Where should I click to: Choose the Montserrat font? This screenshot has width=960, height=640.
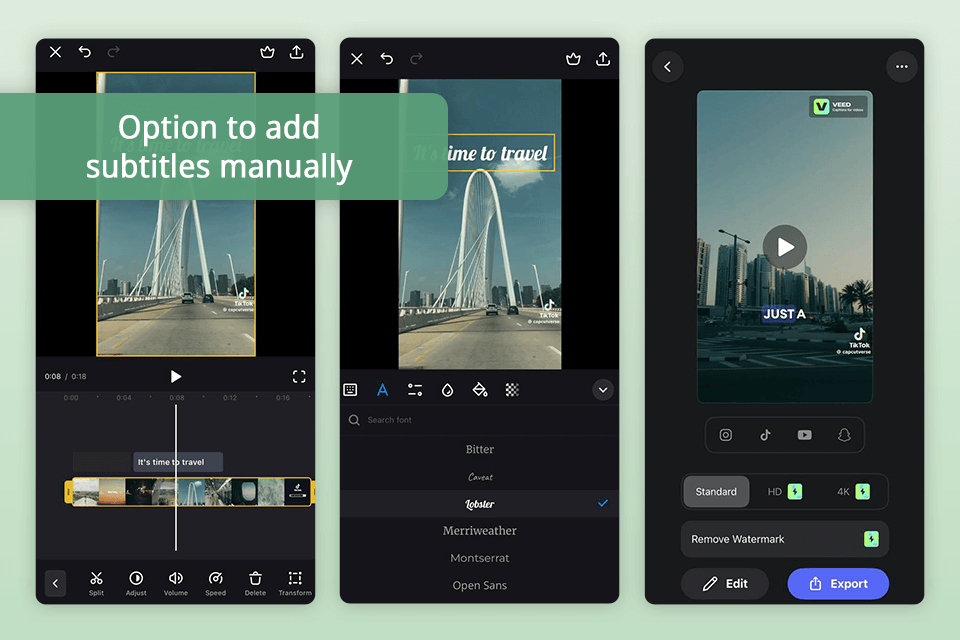click(479, 558)
